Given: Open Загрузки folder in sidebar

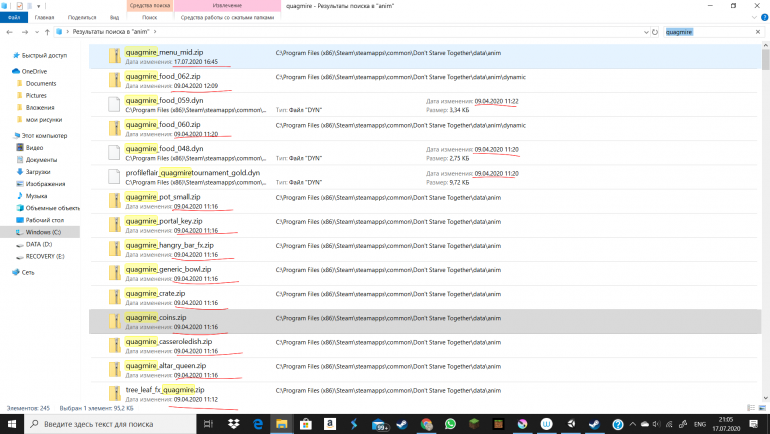Looking at the screenshot, I should 40,171.
